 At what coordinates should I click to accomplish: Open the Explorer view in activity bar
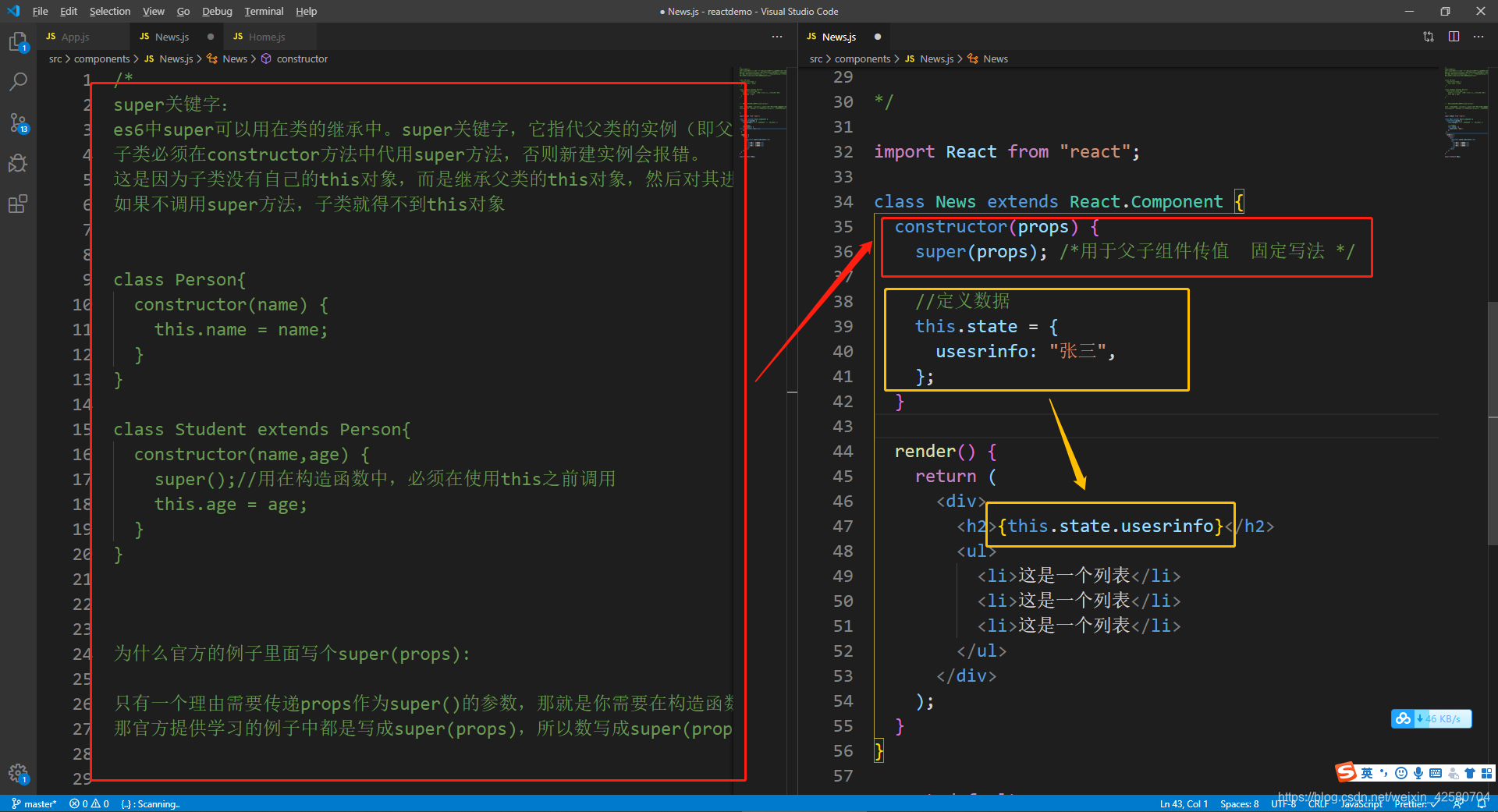tap(18, 41)
